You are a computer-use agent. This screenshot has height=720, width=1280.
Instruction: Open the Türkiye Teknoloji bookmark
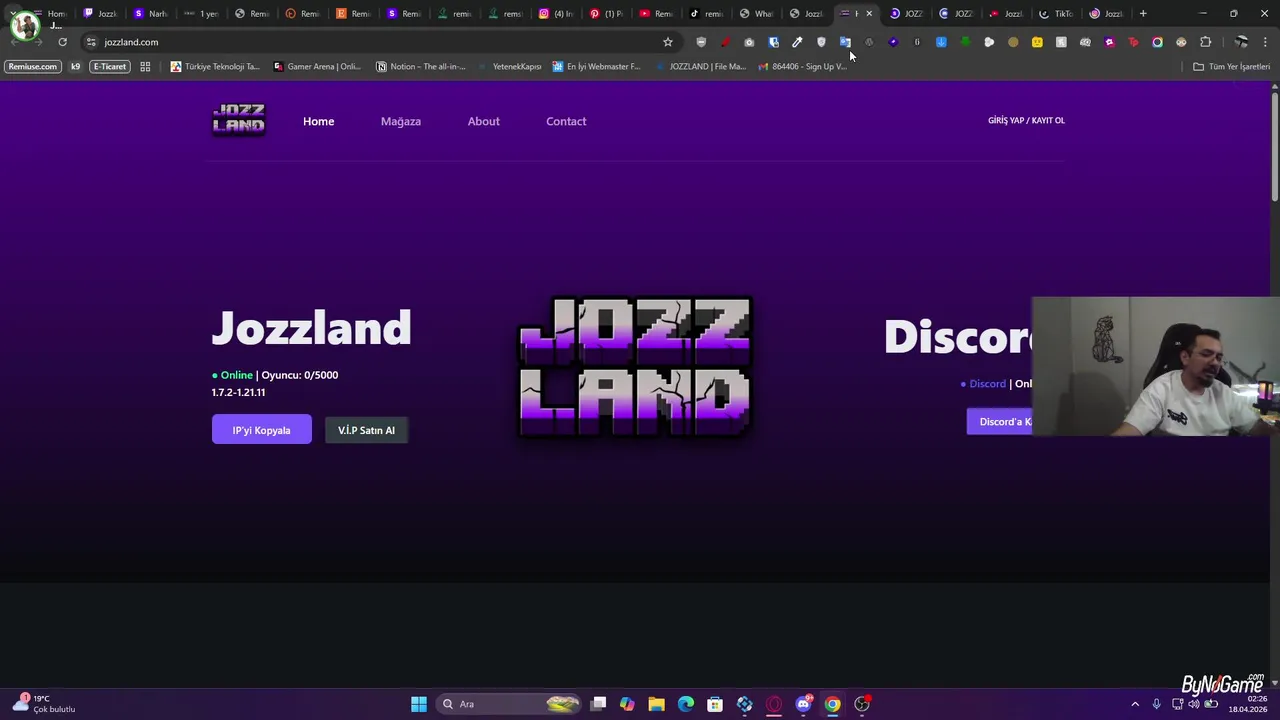click(215, 66)
